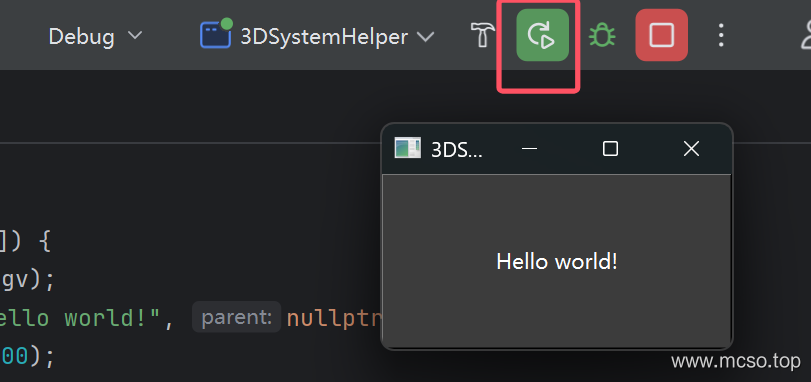811x382 pixels.
Task: Click the parent: parameter hint in code
Action: (236, 317)
